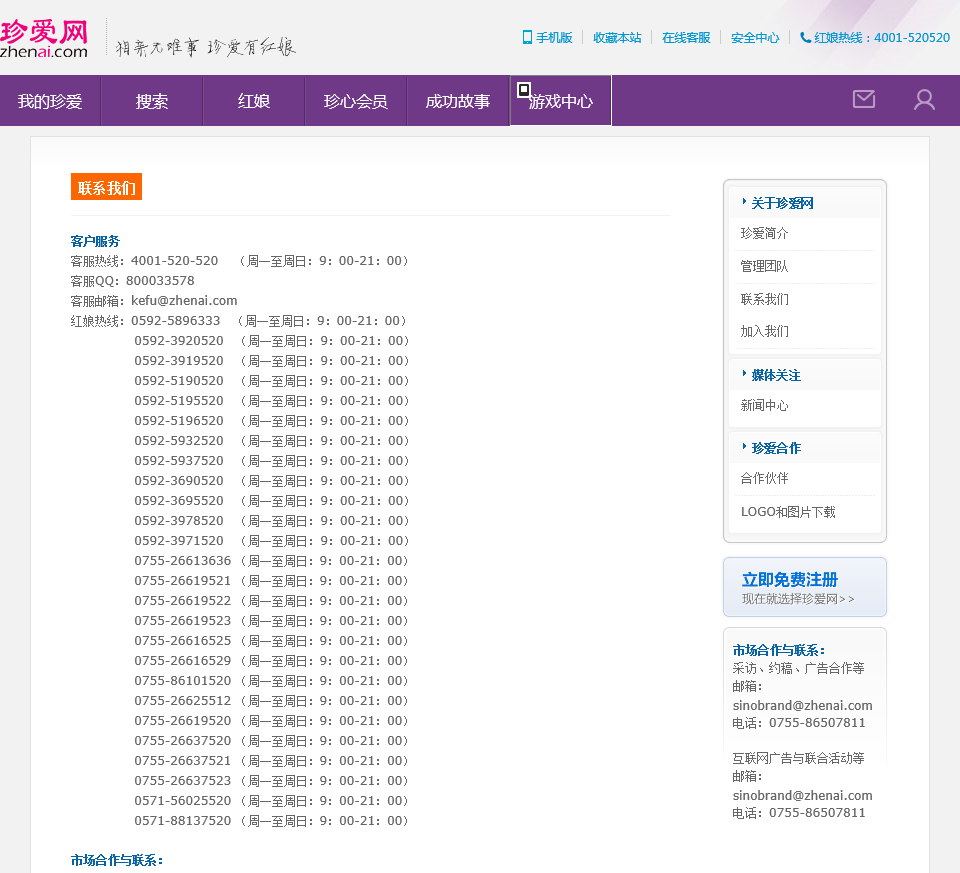Click the mobile phone icon beside 手机版
The width and height of the screenshot is (960, 873).
tap(527, 37)
